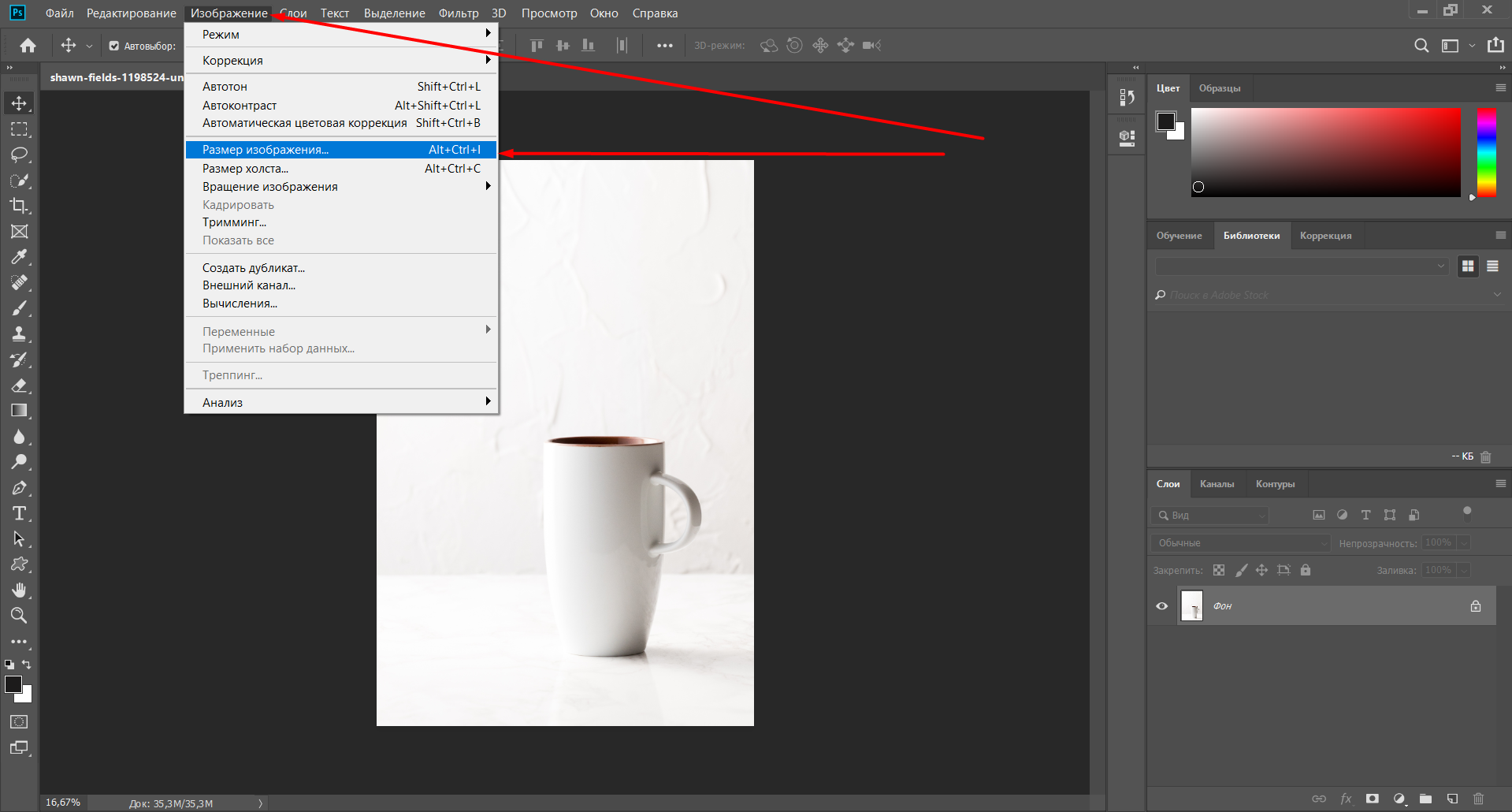Open the Фильтр menu

(x=459, y=13)
